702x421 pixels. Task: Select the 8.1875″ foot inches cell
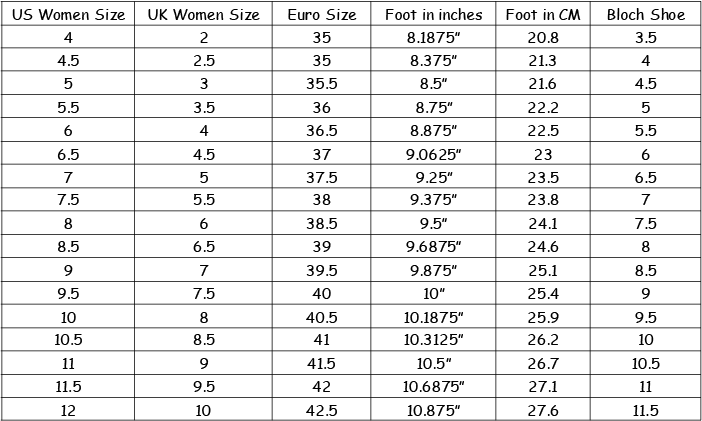433,37
